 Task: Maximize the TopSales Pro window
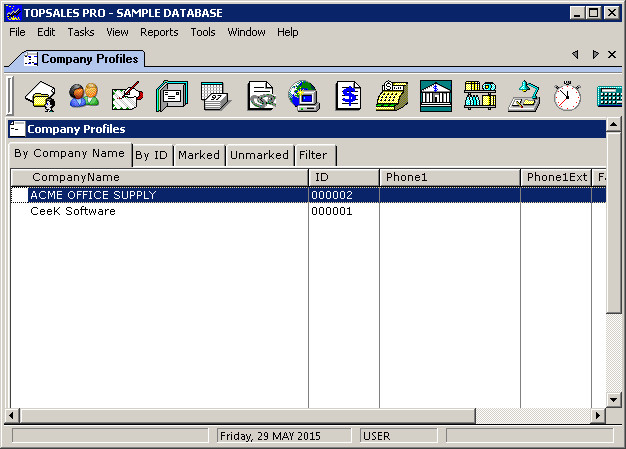point(594,13)
